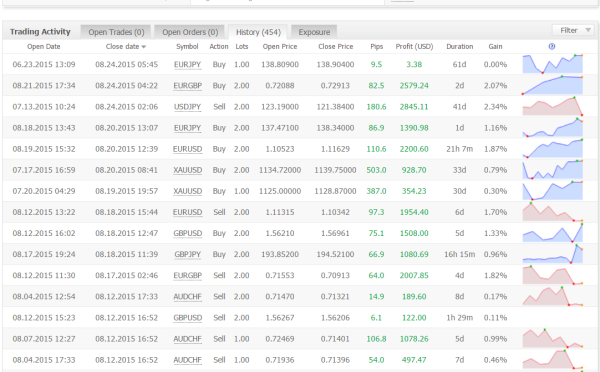Sort by Open Price column header
Viewport: 600px width, 372px height.
(x=280, y=47)
